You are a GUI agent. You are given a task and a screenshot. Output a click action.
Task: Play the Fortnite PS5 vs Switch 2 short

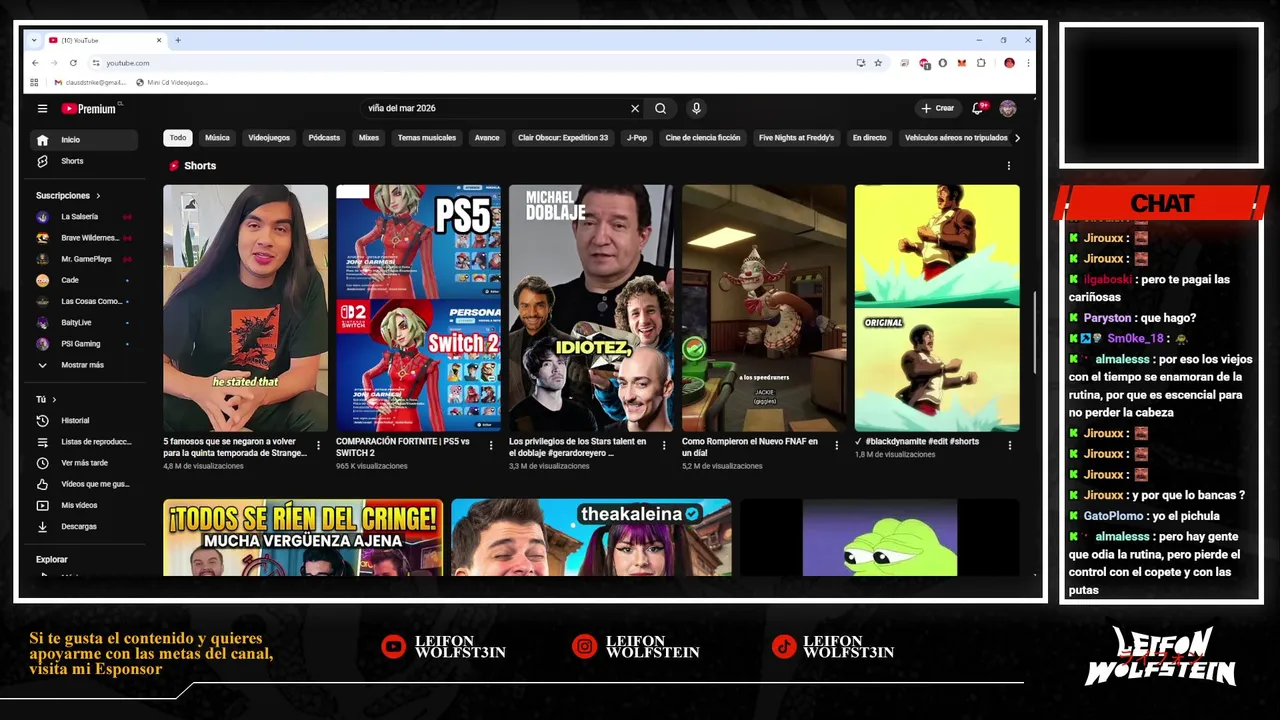point(418,308)
